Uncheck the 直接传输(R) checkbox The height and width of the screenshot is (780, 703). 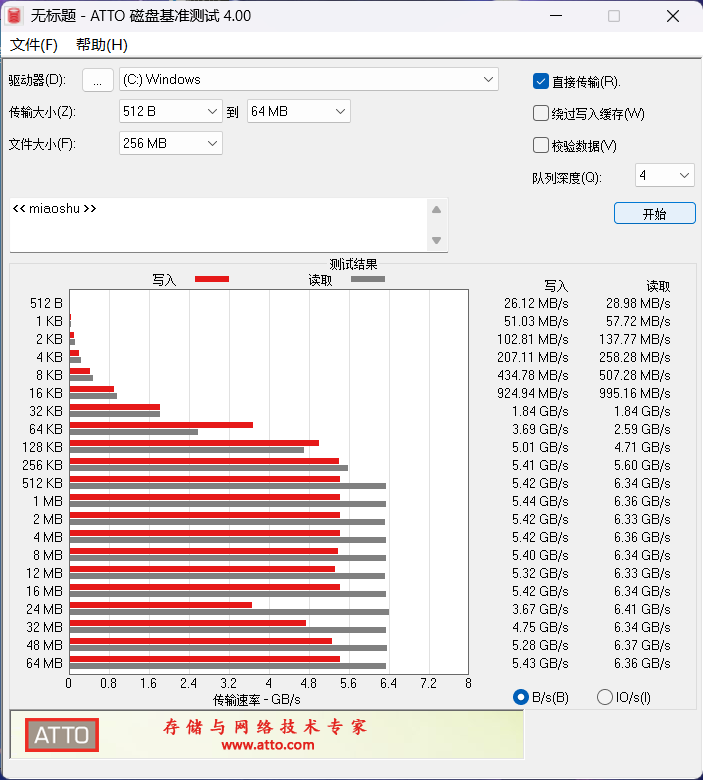(541, 82)
